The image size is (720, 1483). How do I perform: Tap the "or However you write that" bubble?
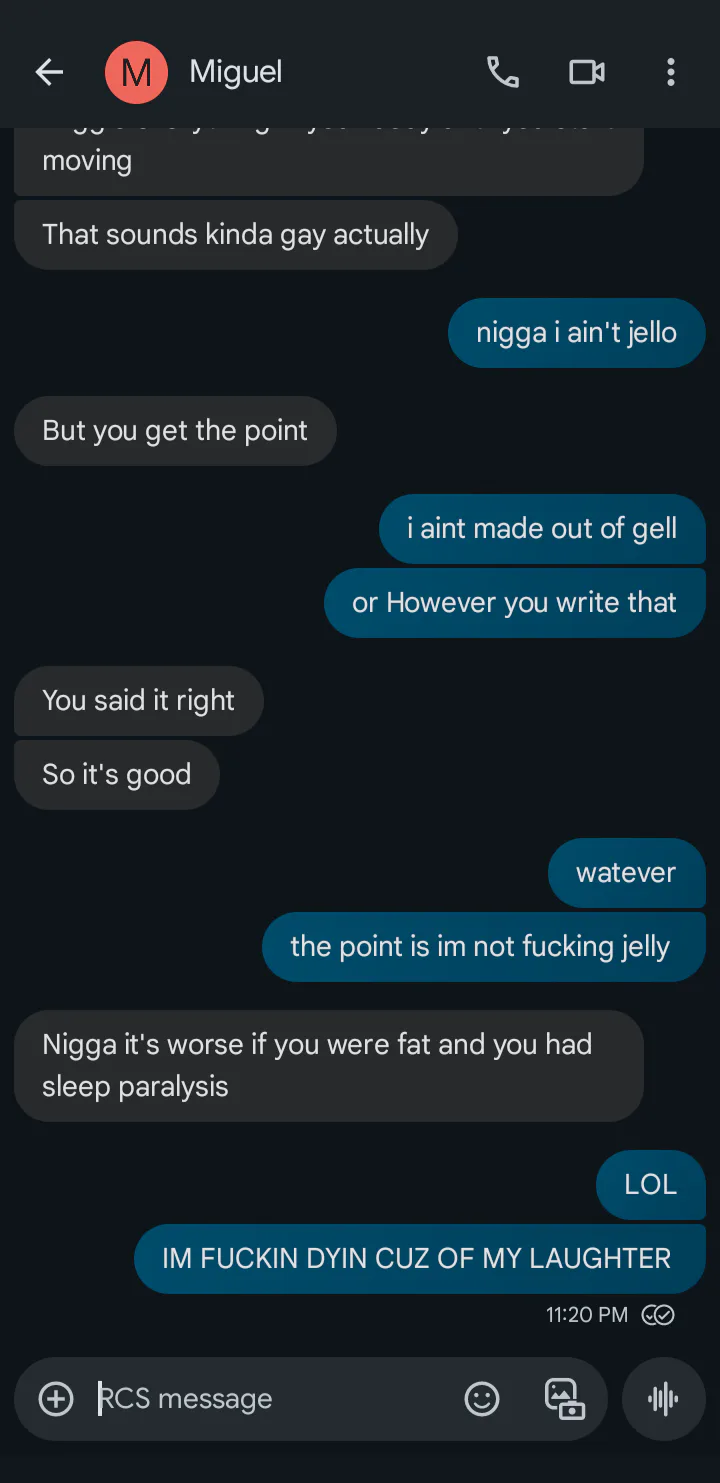[x=515, y=603]
